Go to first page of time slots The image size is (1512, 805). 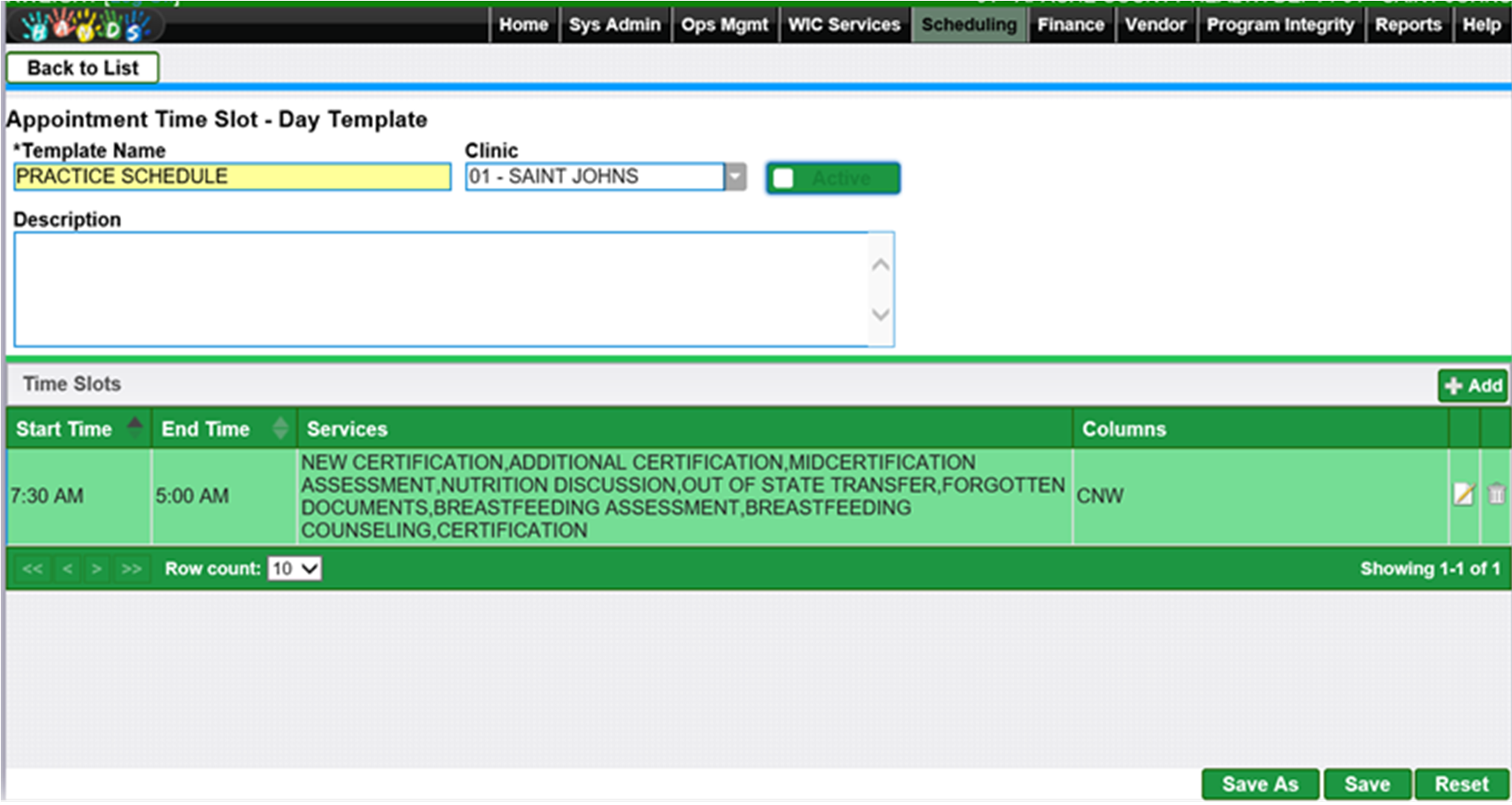(33, 569)
